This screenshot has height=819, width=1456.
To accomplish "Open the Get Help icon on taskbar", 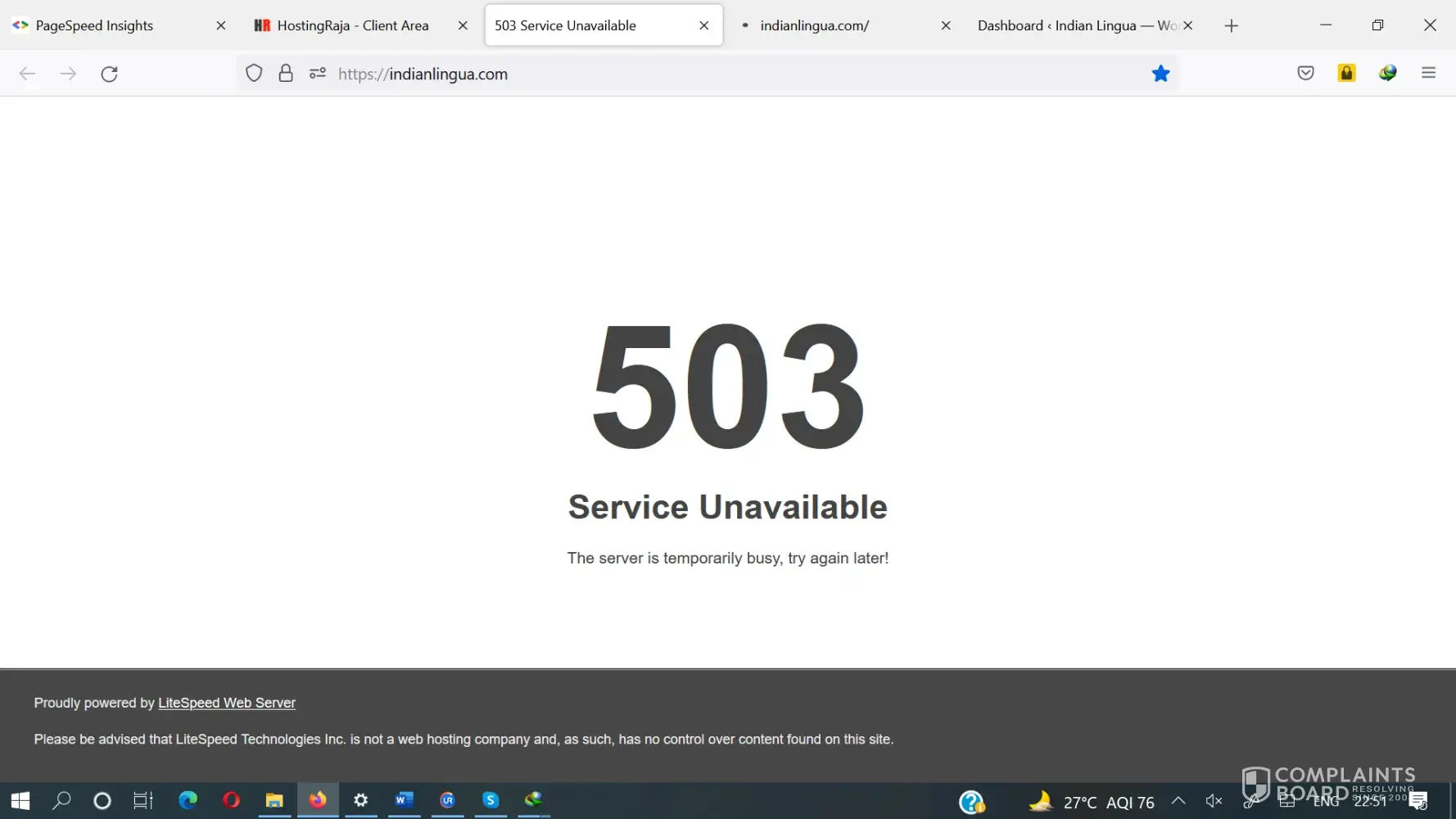I will pos(972,802).
